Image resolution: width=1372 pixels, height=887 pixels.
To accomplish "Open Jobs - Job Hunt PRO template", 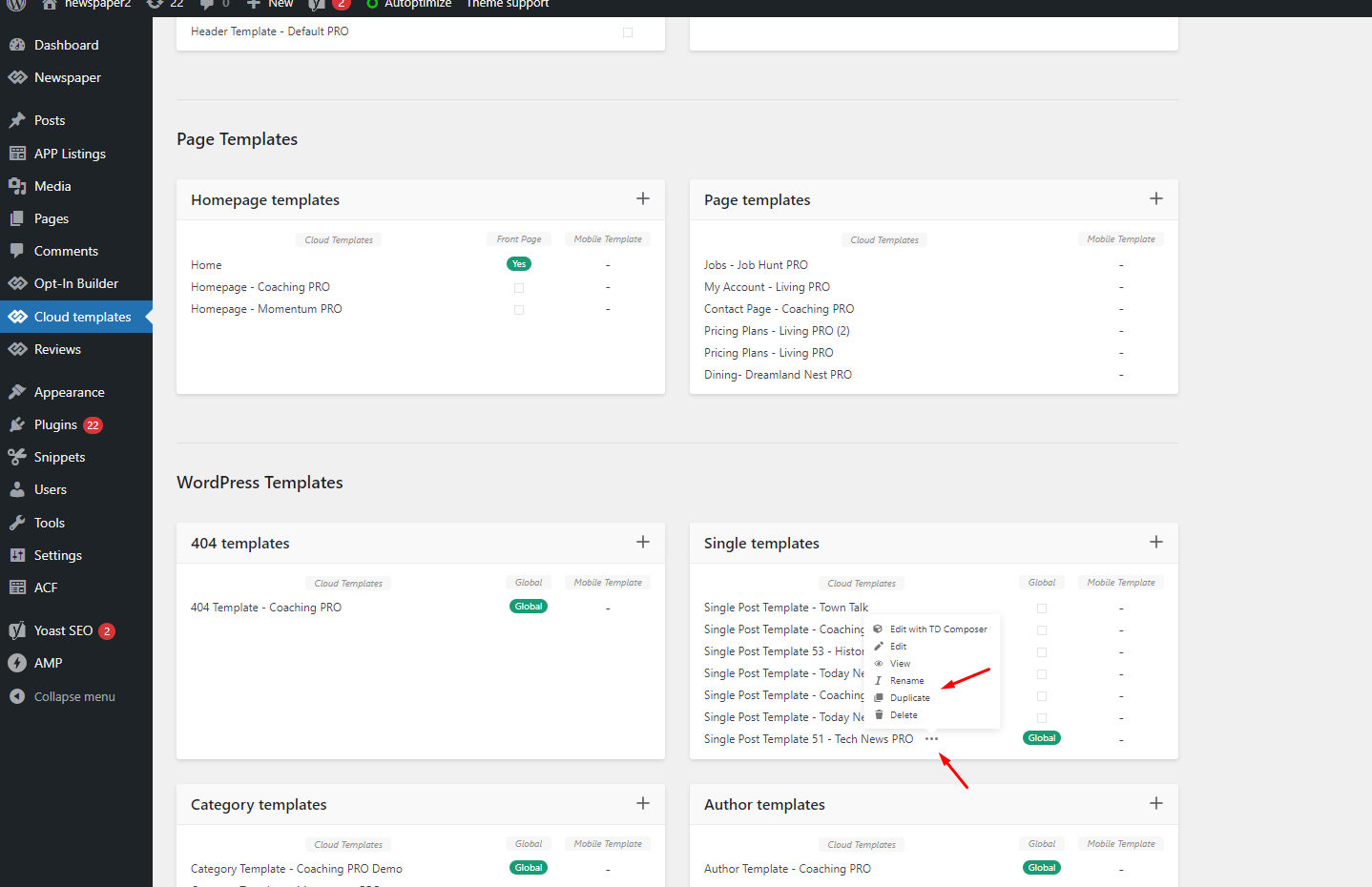I will [x=756, y=265].
